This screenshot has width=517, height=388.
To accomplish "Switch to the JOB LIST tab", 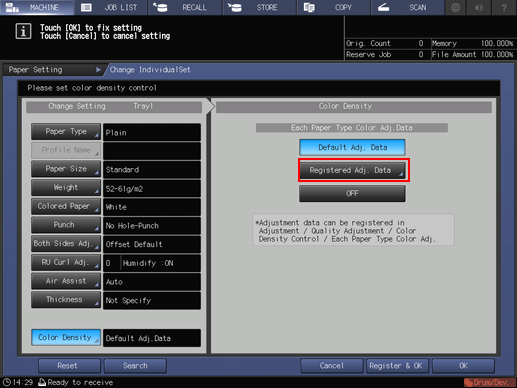I will 110,7.
